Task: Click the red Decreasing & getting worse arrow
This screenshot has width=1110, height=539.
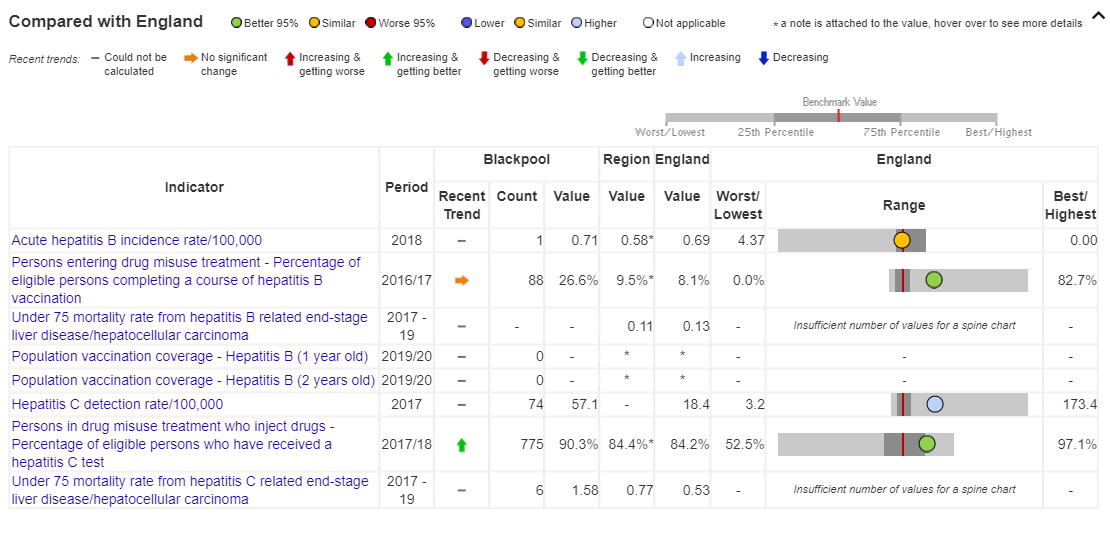Action: [x=484, y=59]
